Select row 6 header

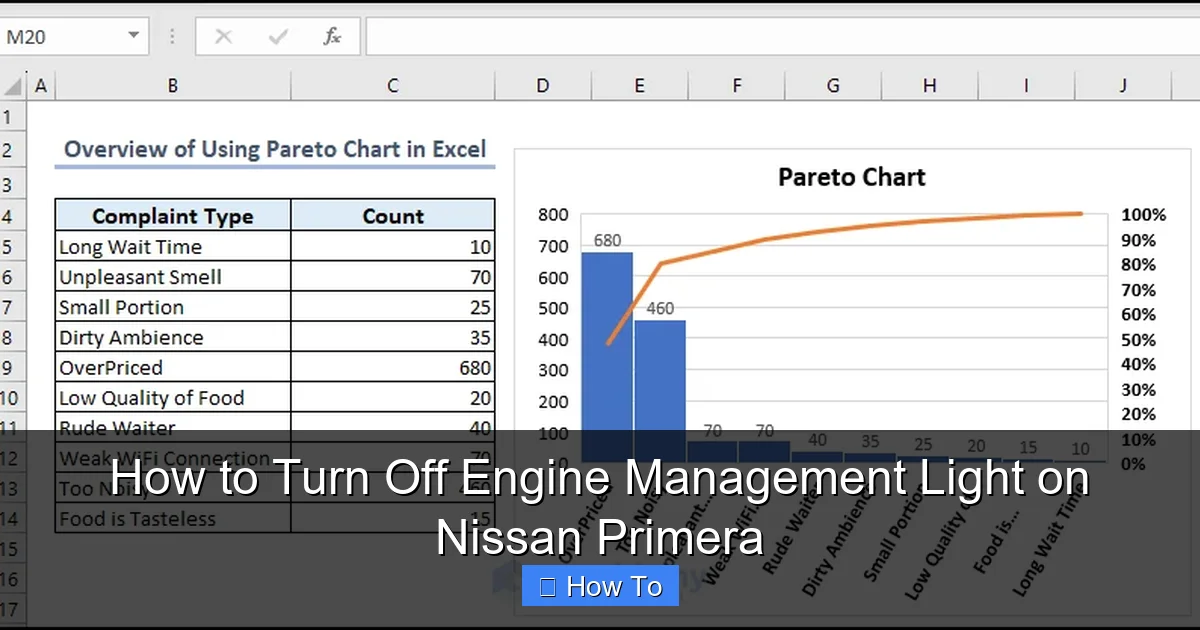pyautogui.click(x=13, y=277)
